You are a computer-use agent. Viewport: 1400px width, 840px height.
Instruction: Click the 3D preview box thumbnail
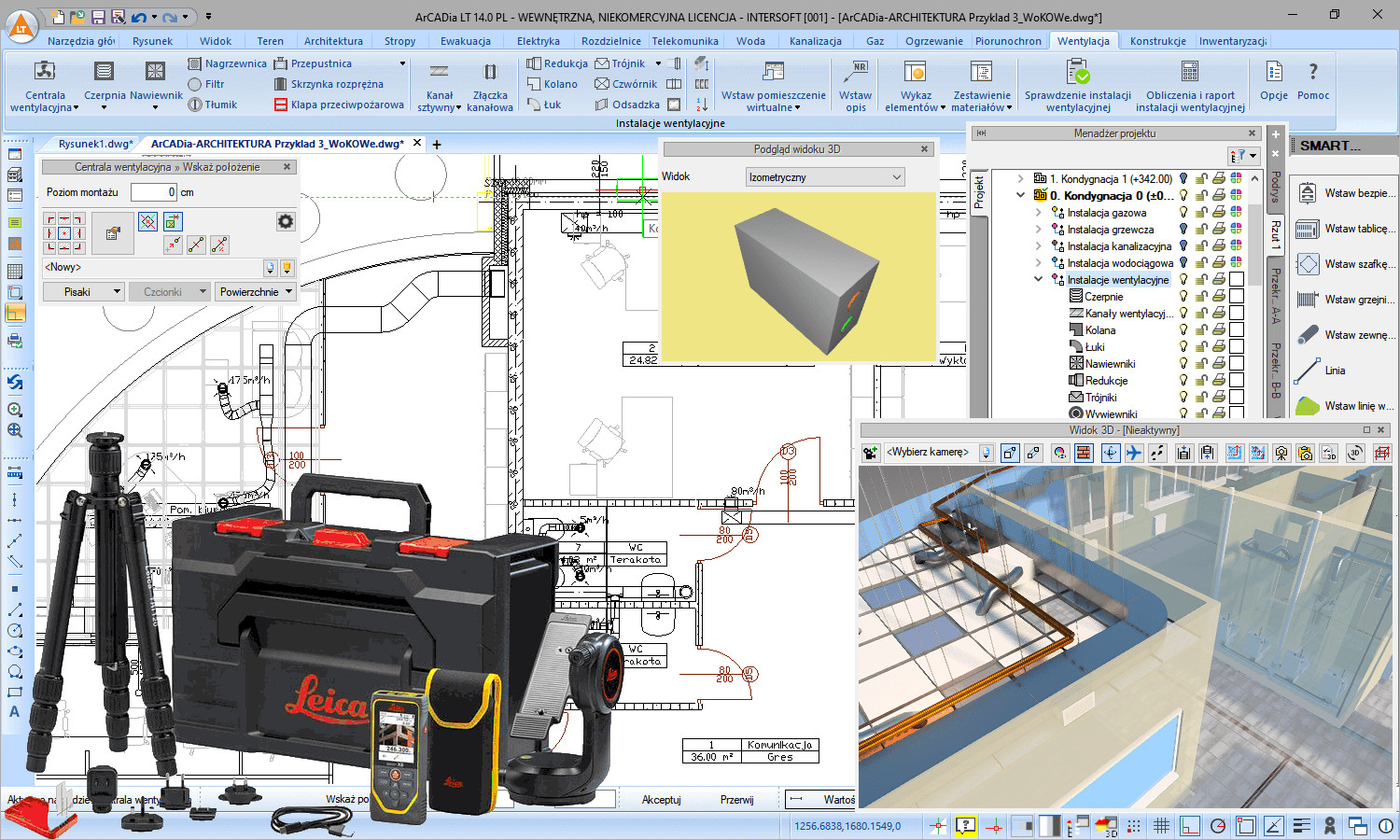click(x=798, y=276)
